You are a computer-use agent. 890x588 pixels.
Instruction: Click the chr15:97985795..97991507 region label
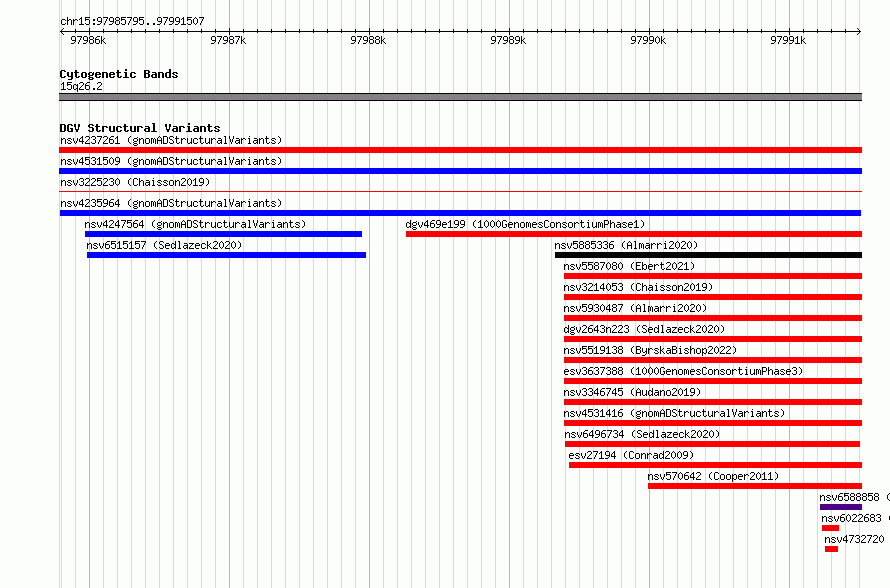point(132,21)
